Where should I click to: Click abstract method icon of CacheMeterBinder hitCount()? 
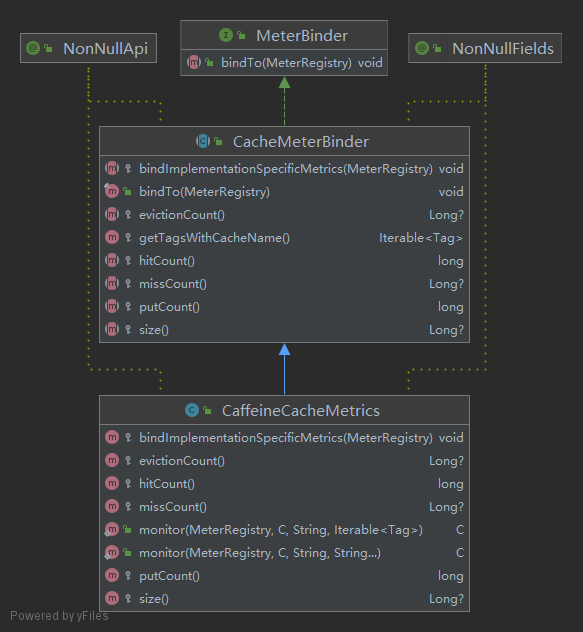112,260
